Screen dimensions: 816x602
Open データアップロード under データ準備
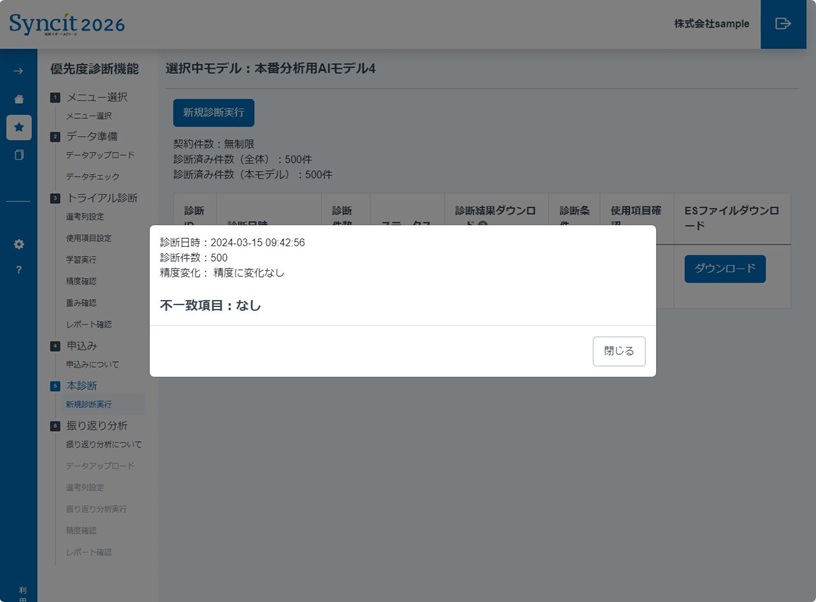[x=100, y=156]
